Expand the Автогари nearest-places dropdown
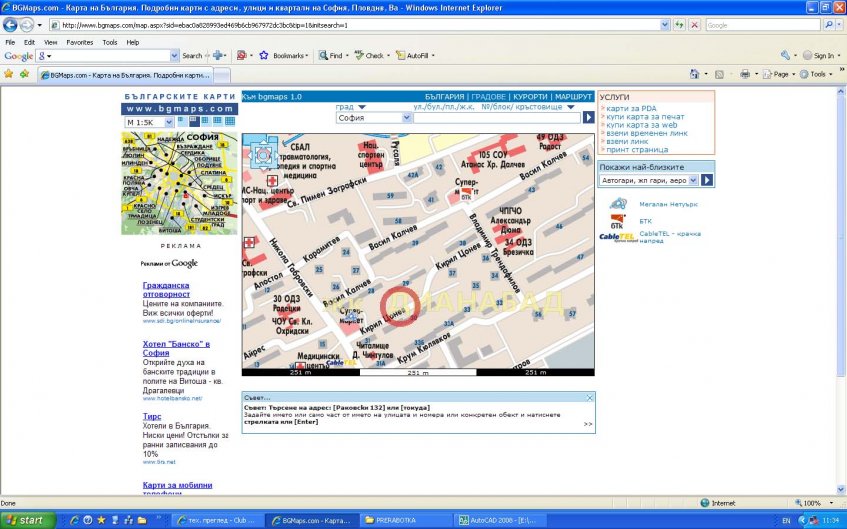Image resolution: width=847 pixels, height=529 pixels. click(x=648, y=180)
